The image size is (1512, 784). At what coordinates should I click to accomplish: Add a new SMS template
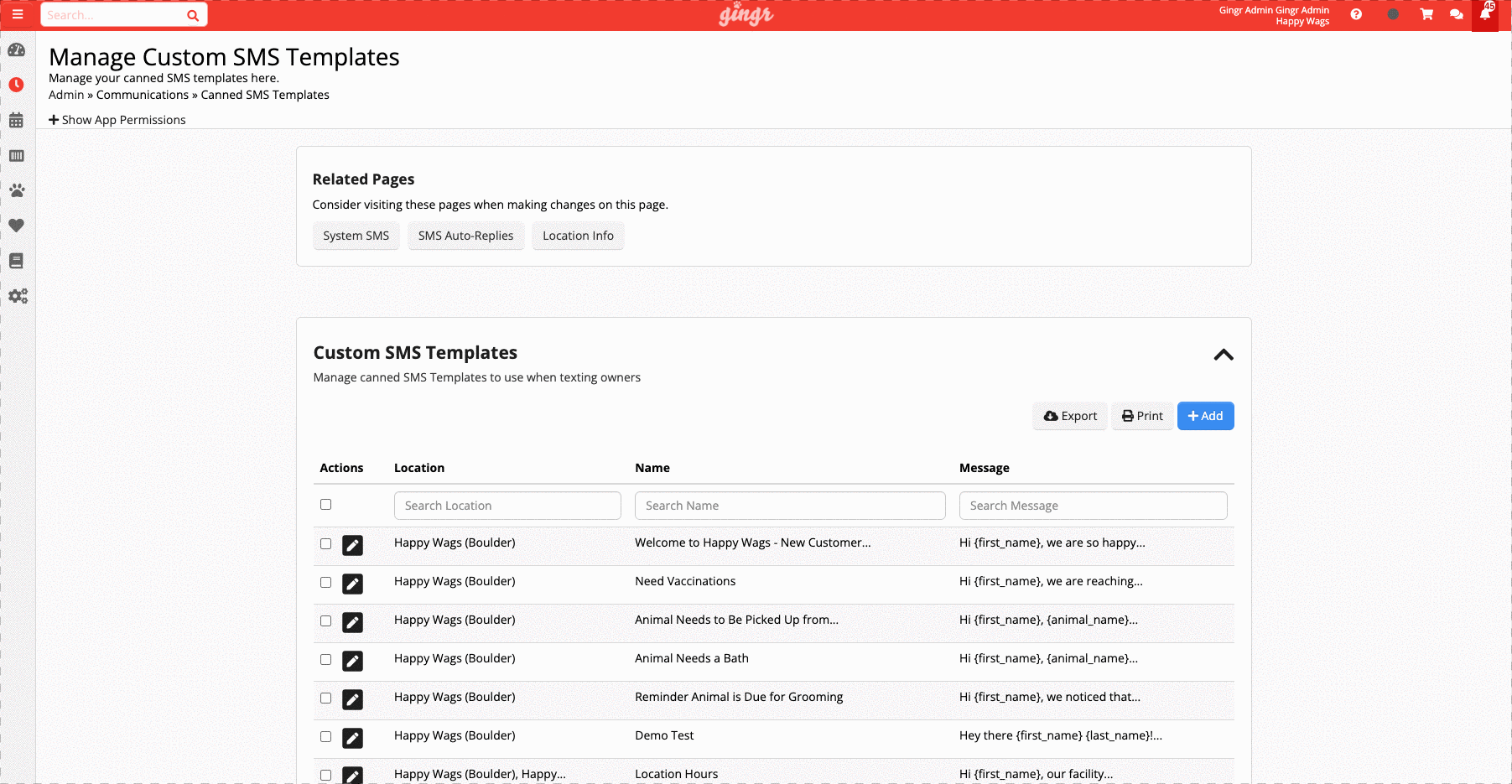pos(1205,416)
